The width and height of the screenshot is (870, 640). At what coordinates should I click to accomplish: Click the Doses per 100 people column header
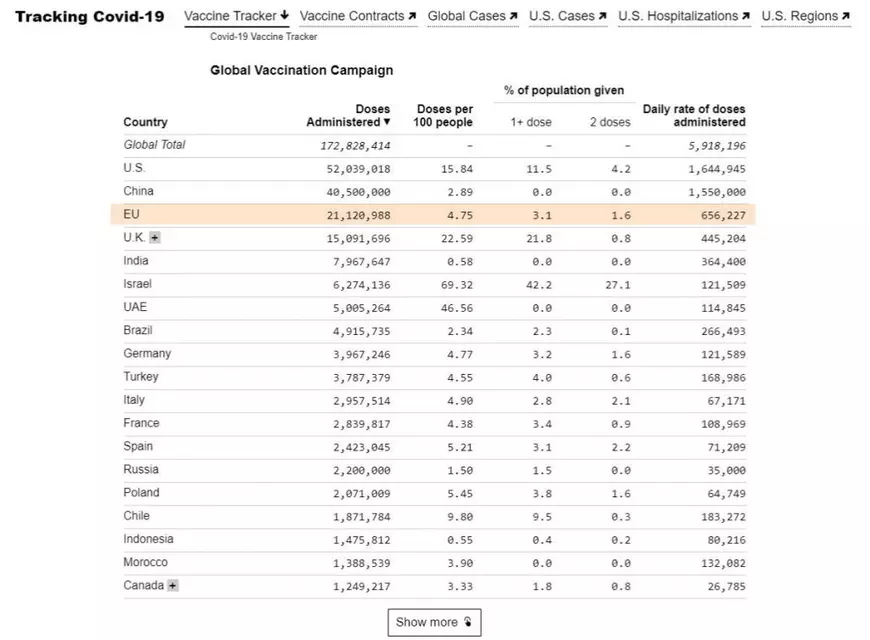click(x=442, y=116)
